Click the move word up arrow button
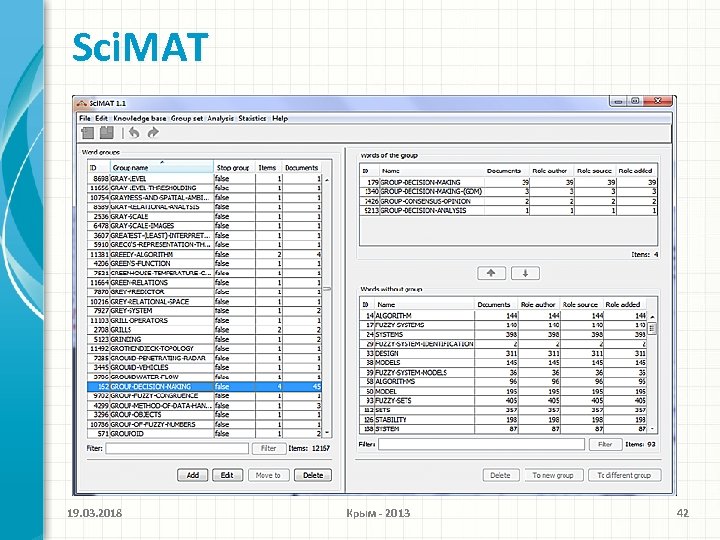 (491, 273)
